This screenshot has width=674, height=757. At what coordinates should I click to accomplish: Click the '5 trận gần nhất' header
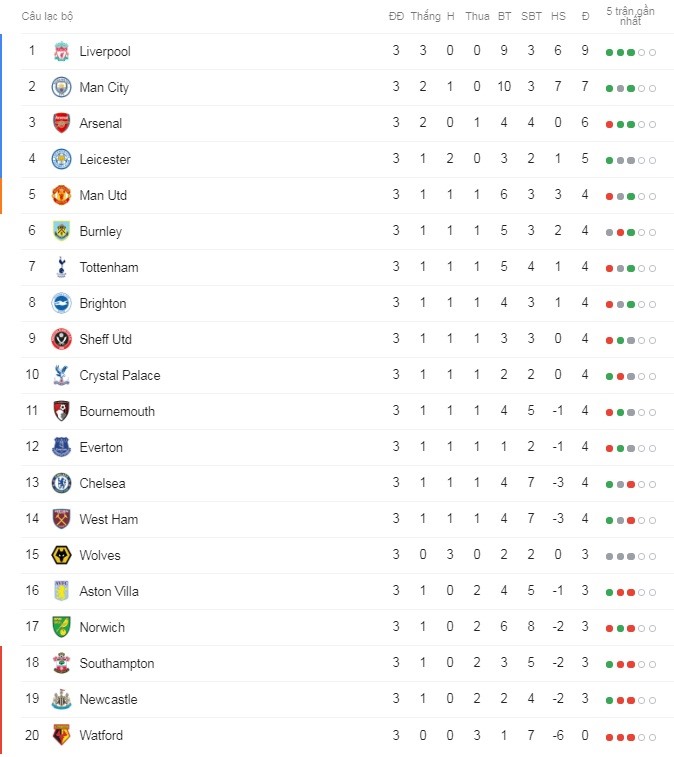[x=630, y=16]
